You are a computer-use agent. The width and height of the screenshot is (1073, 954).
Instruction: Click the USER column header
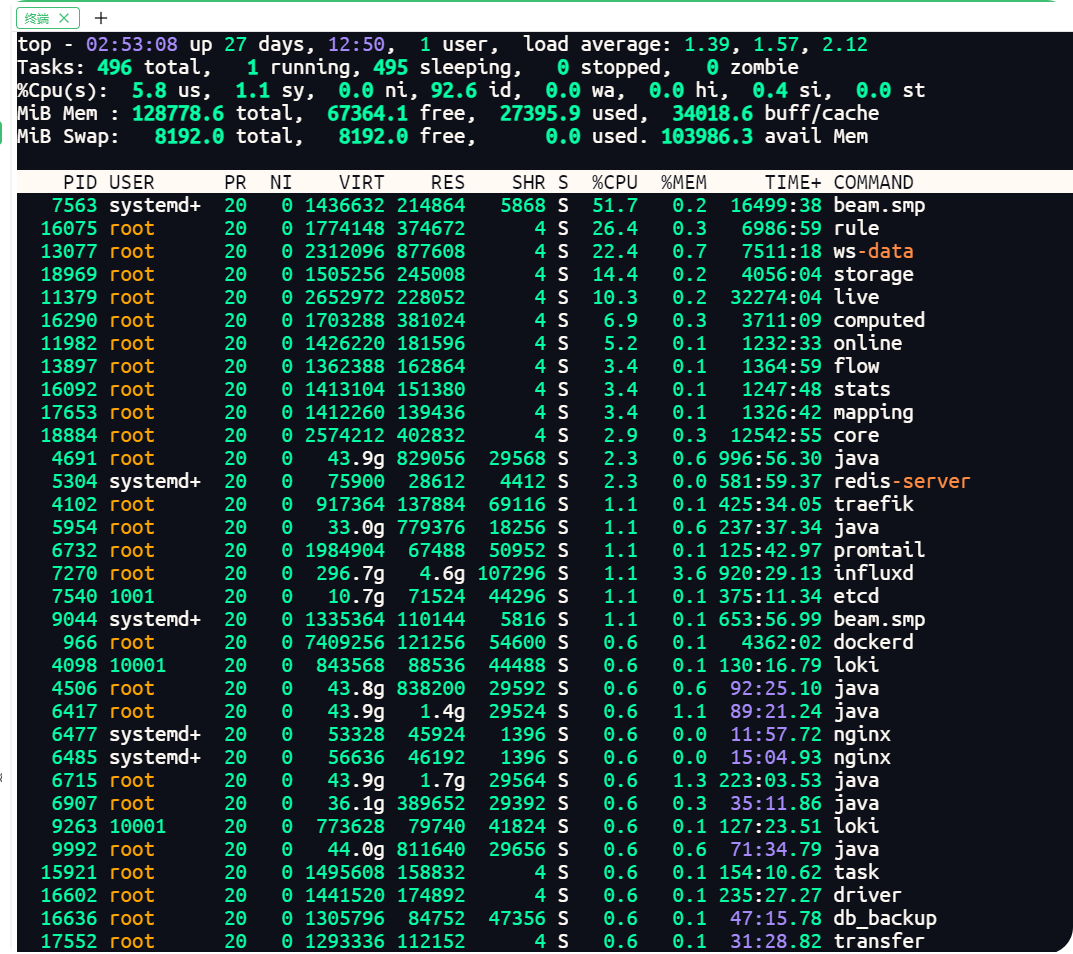pos(131,183)
